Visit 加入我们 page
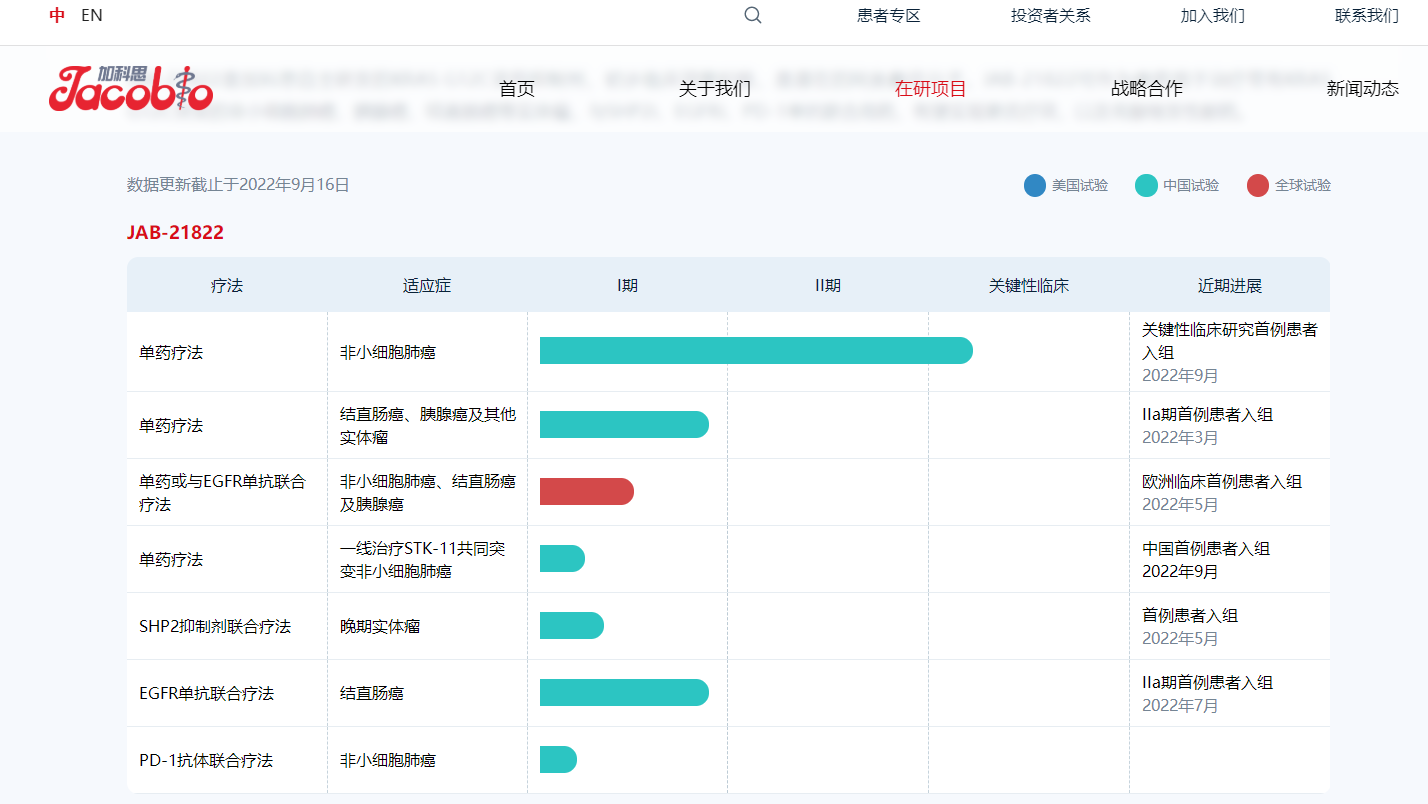Viewport: 1428px width, 804px height. 1213,15
